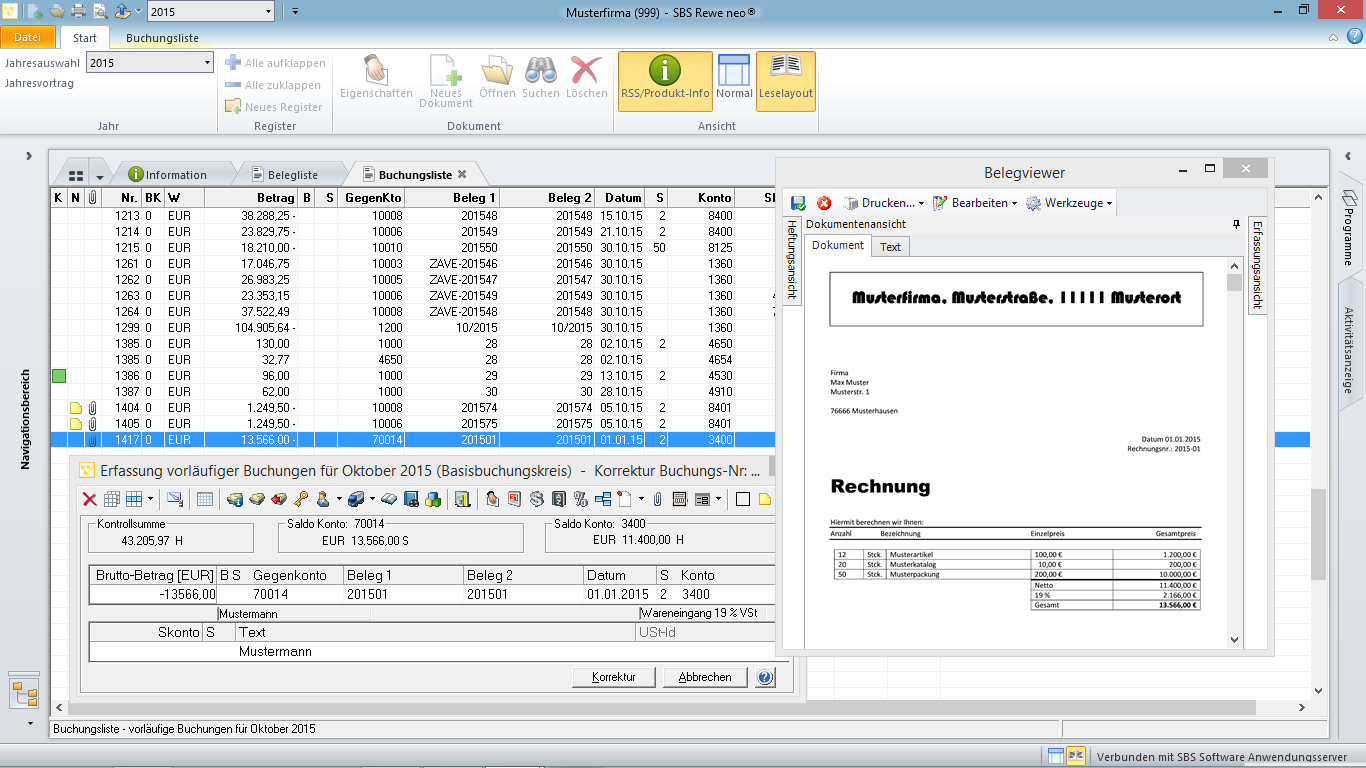
Task: Select the Text tab in Belegviewer
Action: coord(890,246)
